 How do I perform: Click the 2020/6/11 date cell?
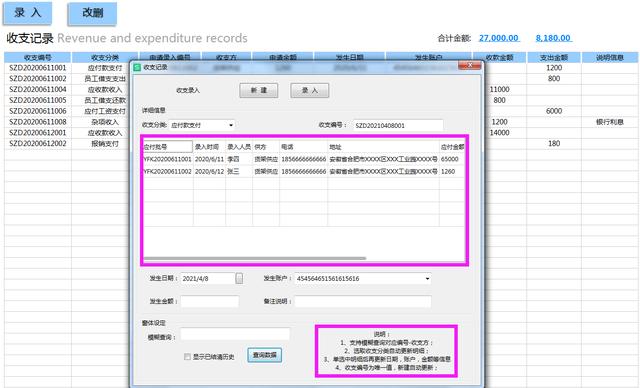pyautogui.click(x=209, y=159)
